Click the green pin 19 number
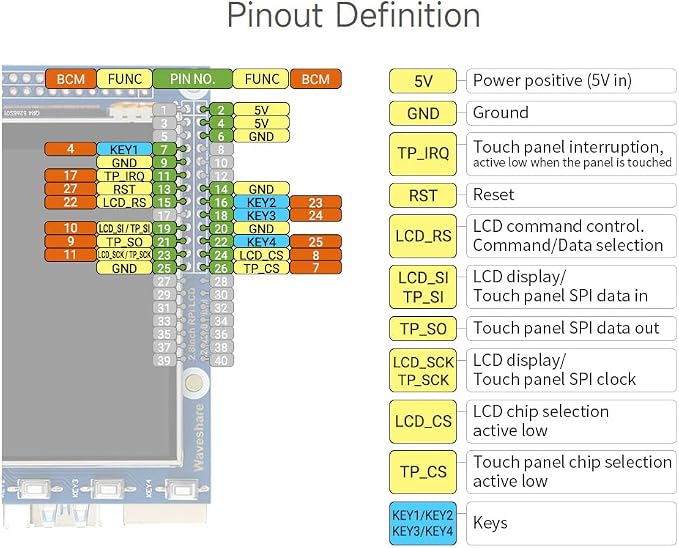The image size is (679, 548). pyautogui.click(x=164, y=229)
